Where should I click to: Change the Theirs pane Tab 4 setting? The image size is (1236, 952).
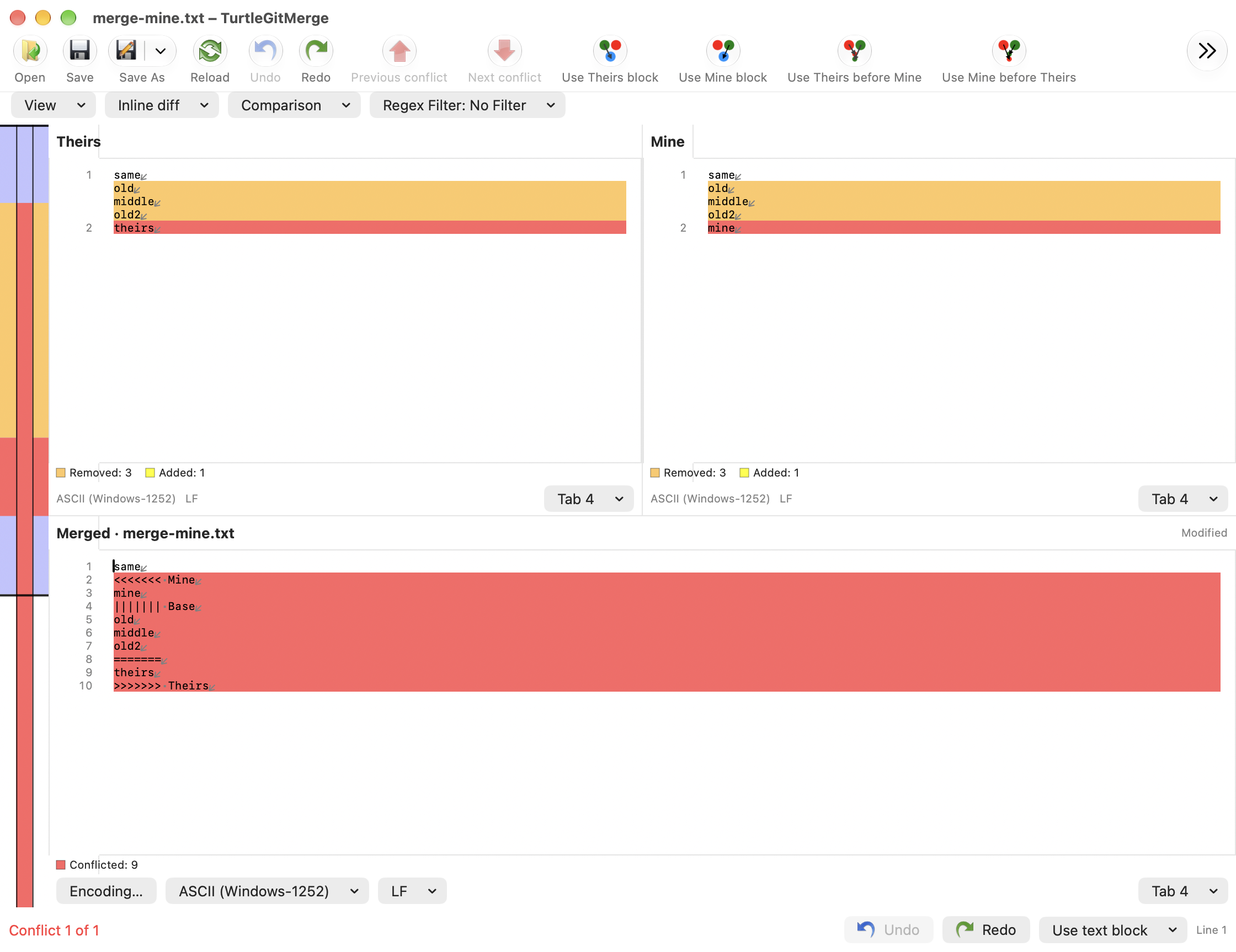[589, 499]
